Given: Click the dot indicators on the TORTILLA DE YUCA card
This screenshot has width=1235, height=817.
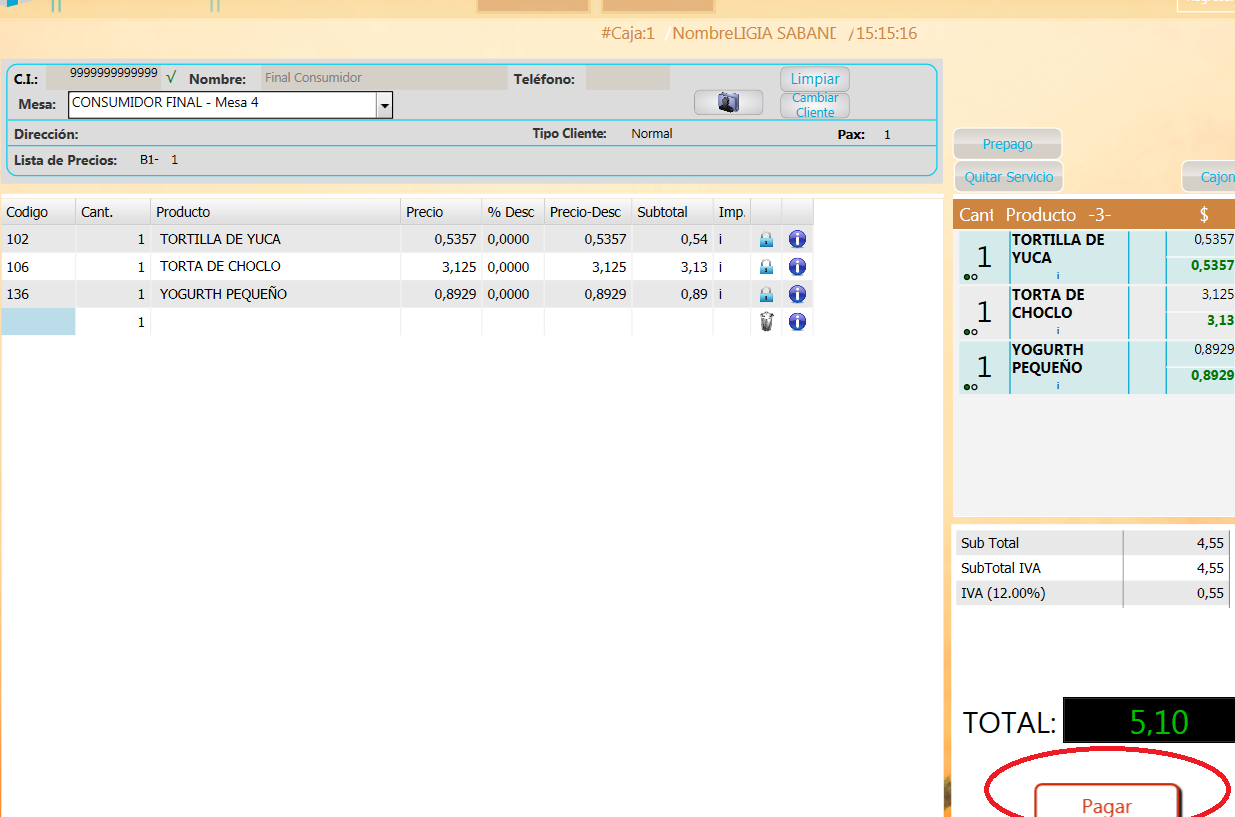Looking at the screenshot, I should [971, 277].
